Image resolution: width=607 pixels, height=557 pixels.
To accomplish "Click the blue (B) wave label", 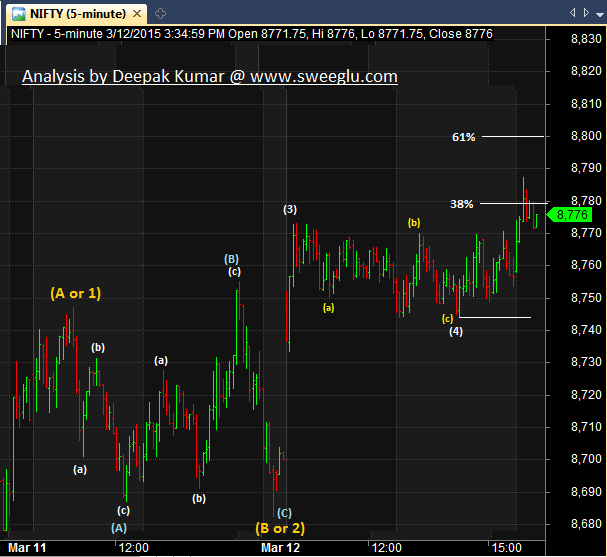I will [x=231, y=259].
